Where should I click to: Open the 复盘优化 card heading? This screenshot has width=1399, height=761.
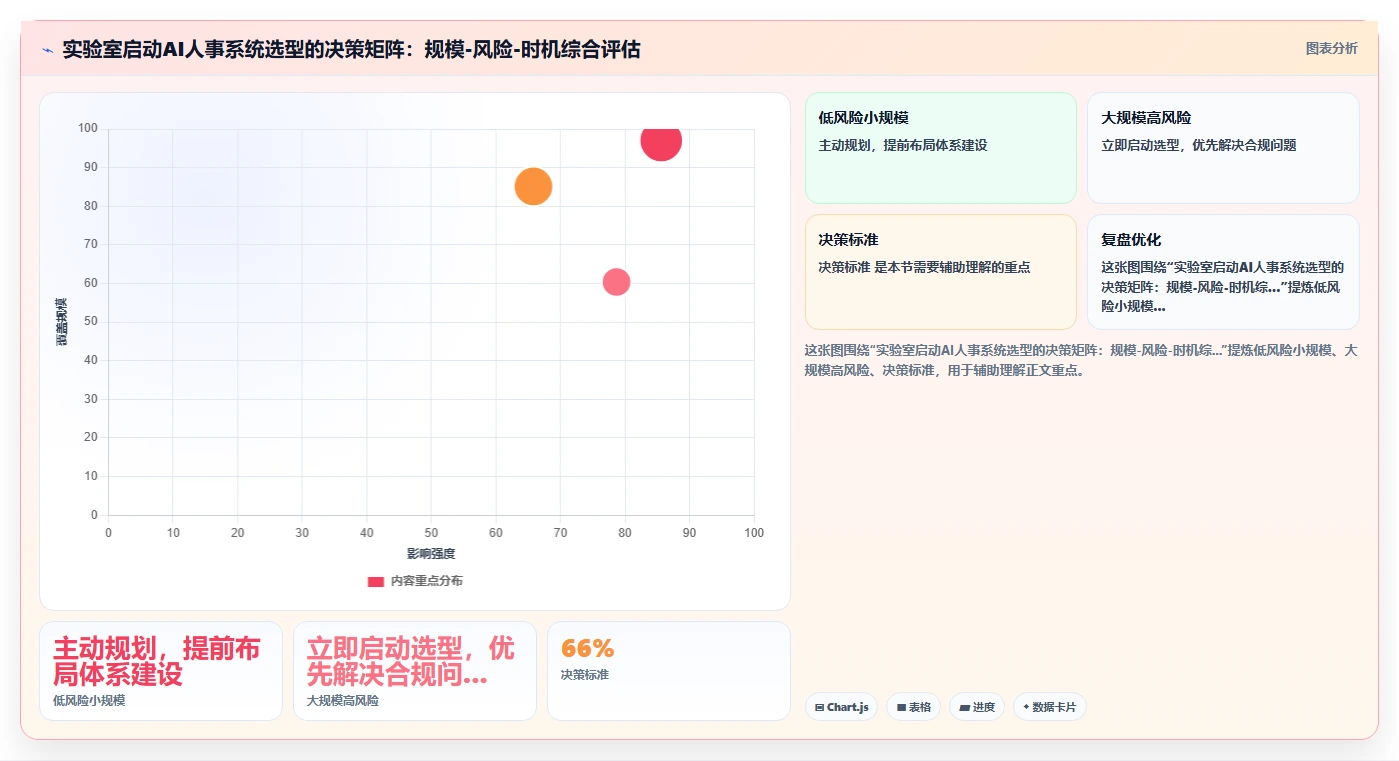[x=1131, y=240]
